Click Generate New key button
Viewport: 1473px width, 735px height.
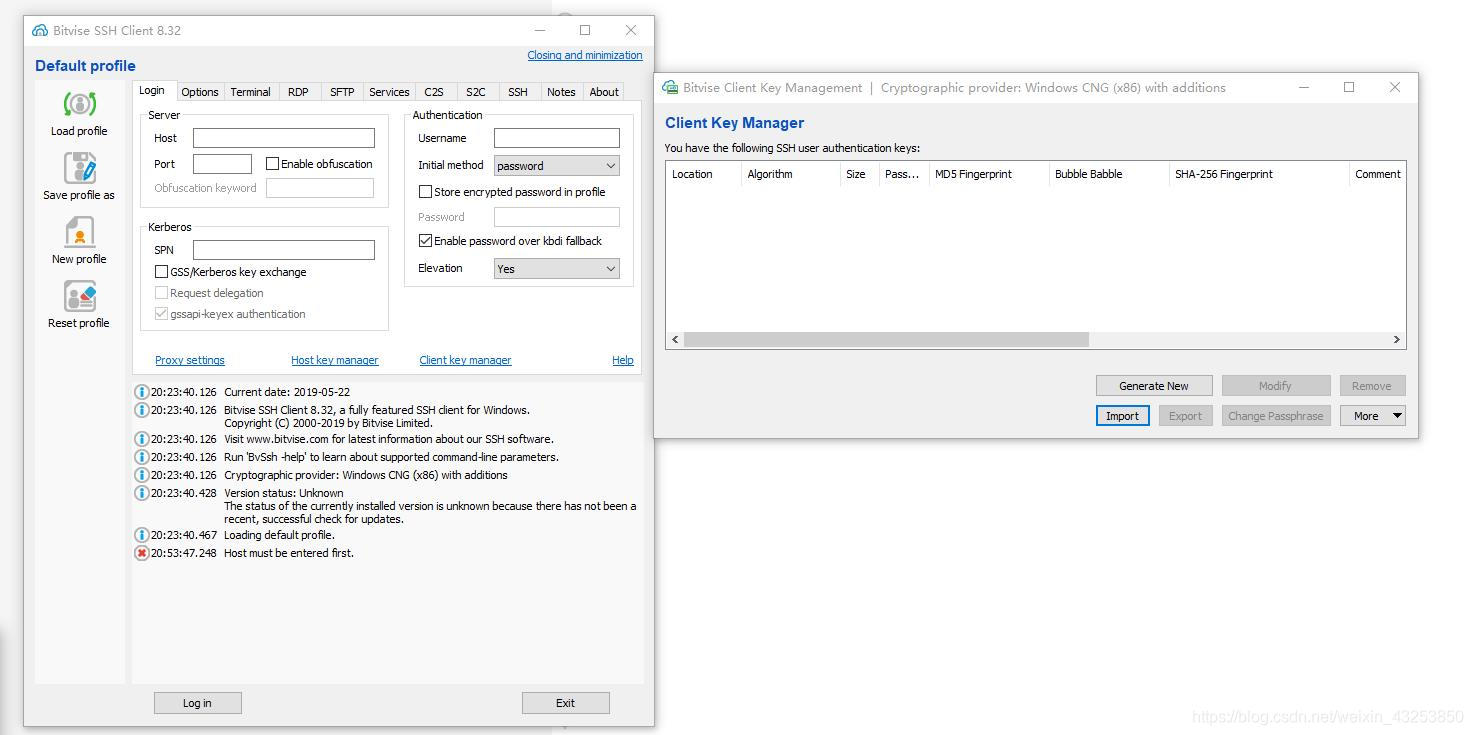(1154, 386)
